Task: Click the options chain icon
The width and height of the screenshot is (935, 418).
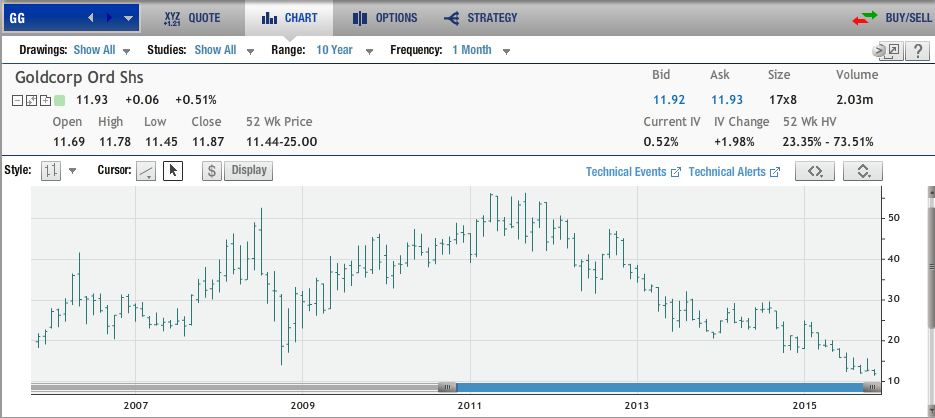Action: click(360, 18)
